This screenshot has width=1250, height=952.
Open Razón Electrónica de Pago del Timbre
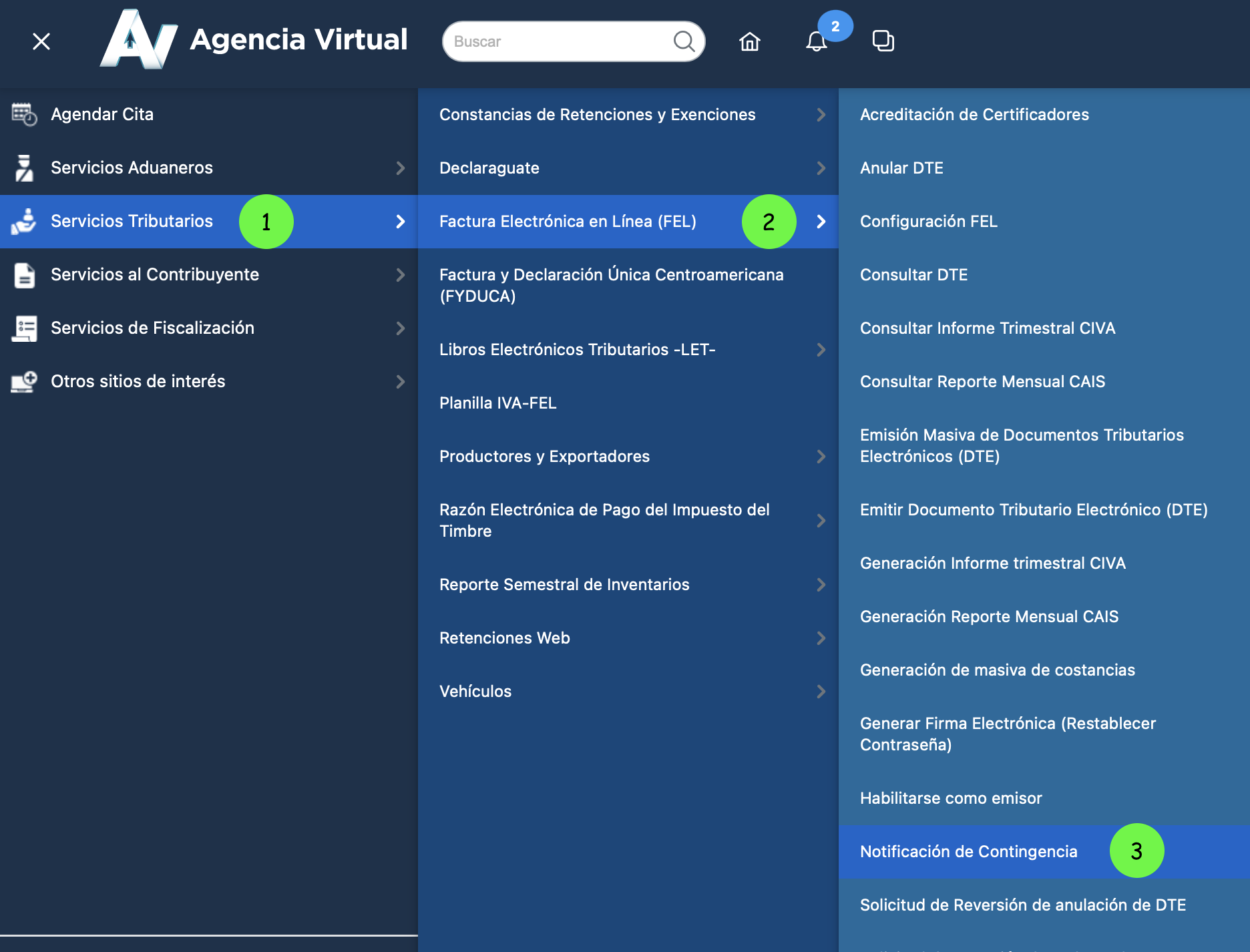coord(628,520)
